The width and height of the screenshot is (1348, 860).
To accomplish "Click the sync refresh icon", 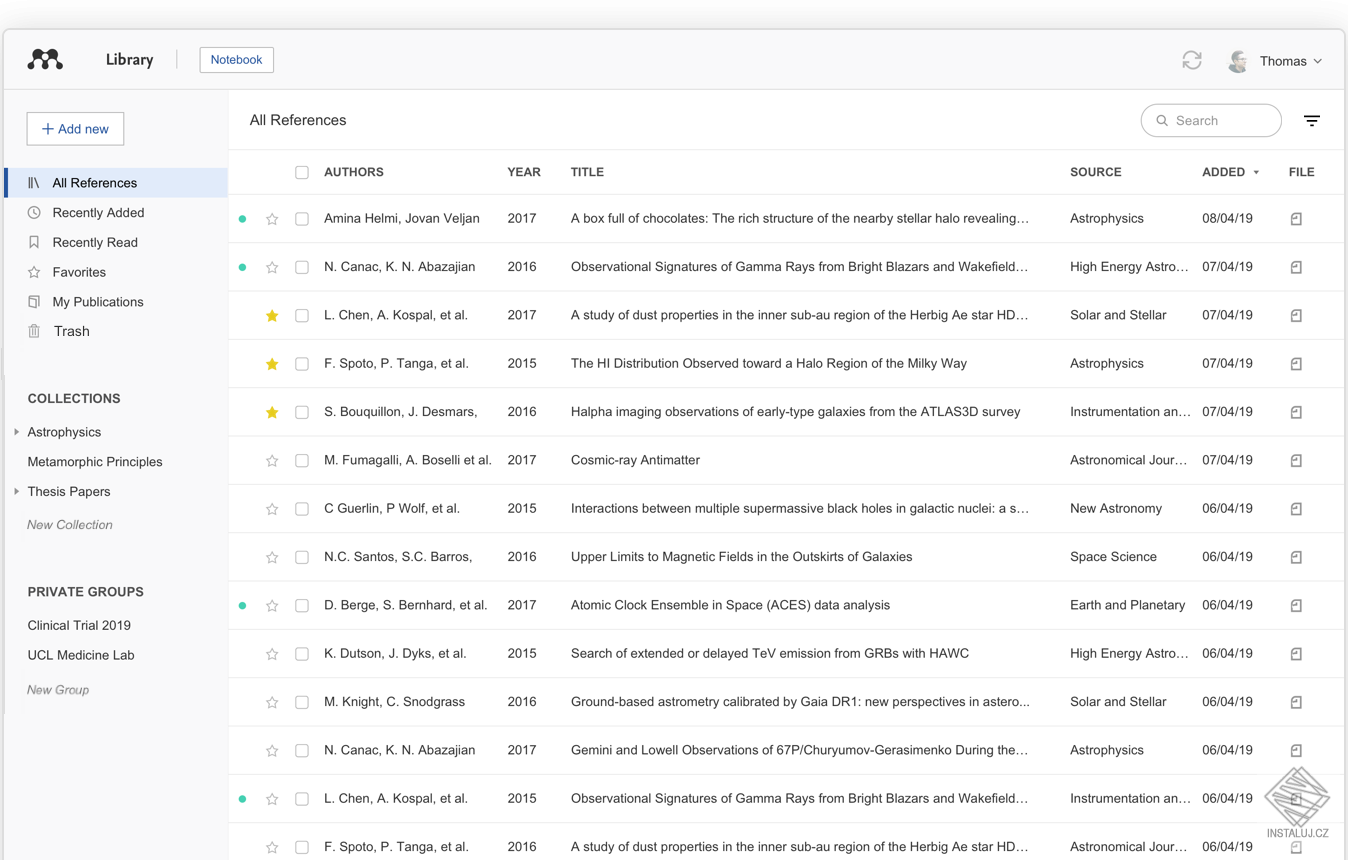I will pyautogui.click(x=1192, y=60).
